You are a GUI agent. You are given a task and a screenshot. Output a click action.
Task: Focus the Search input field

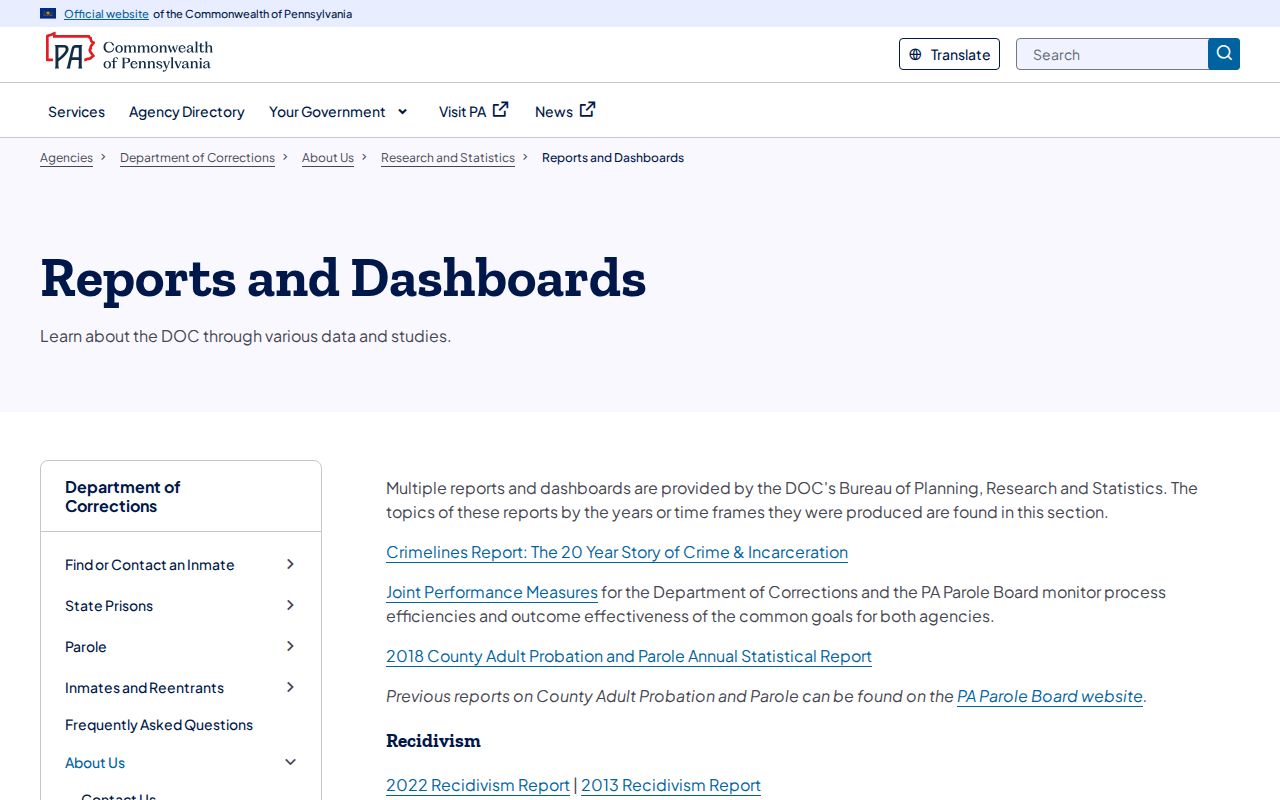tap(1112, 54)
